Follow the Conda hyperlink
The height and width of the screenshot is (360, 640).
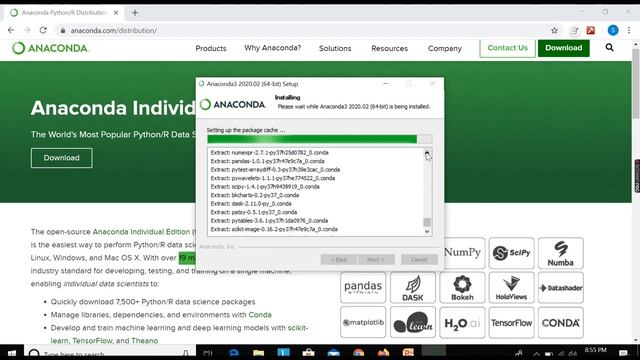point(260,315)
